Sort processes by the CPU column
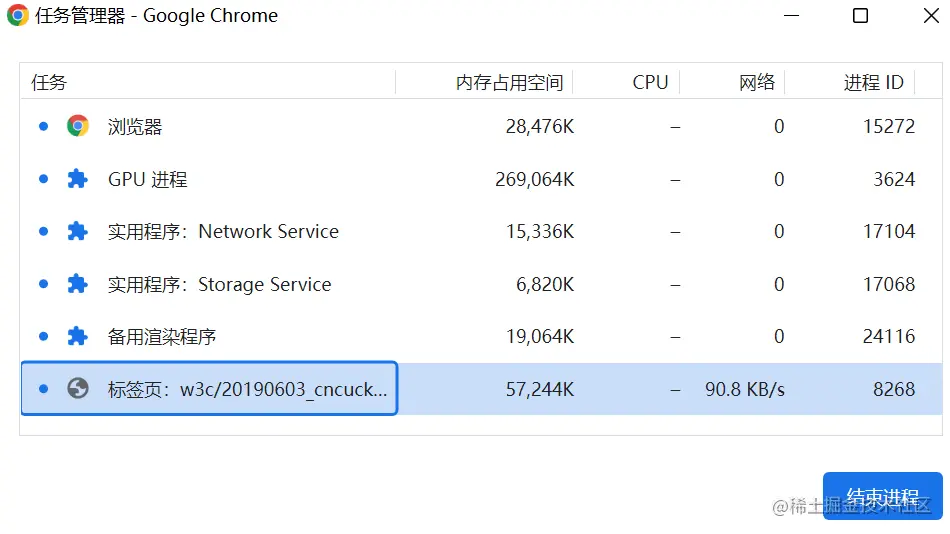The height and width of the screenshot is (534, 950). [x=649, y=82]
